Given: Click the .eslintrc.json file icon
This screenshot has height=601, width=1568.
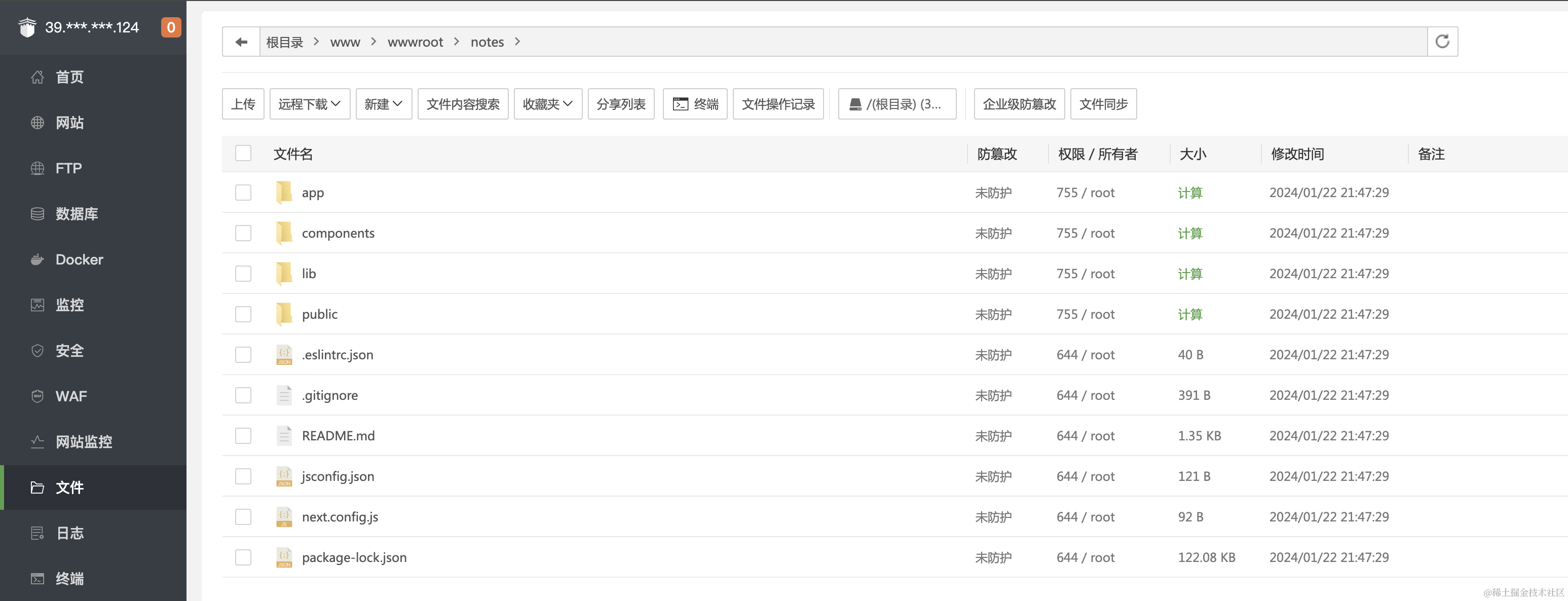Looking at the screenshot, I should click(x=284, y=355).
